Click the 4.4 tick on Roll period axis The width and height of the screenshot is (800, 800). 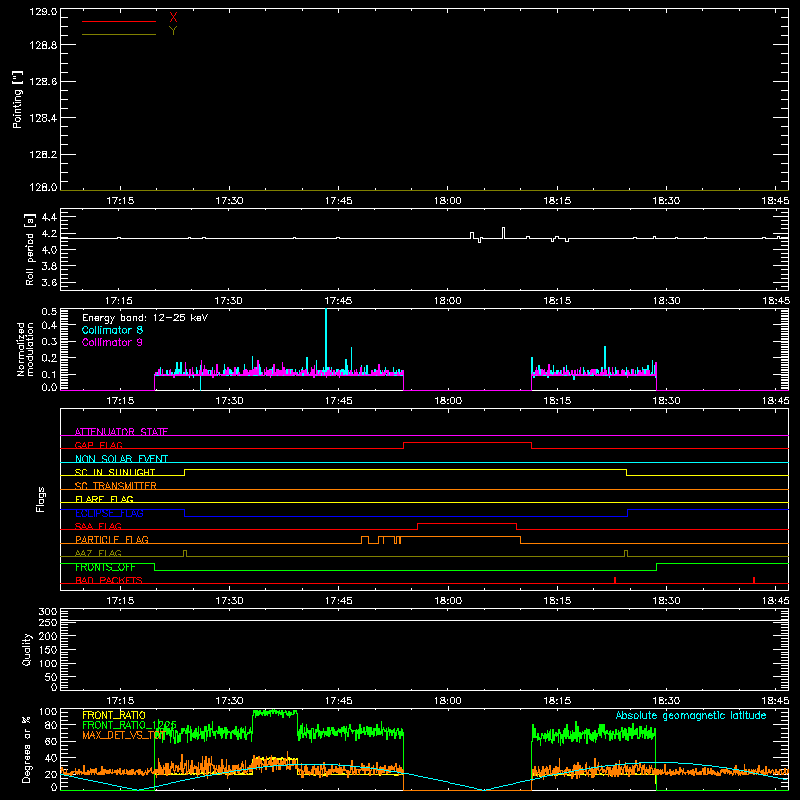49,217
